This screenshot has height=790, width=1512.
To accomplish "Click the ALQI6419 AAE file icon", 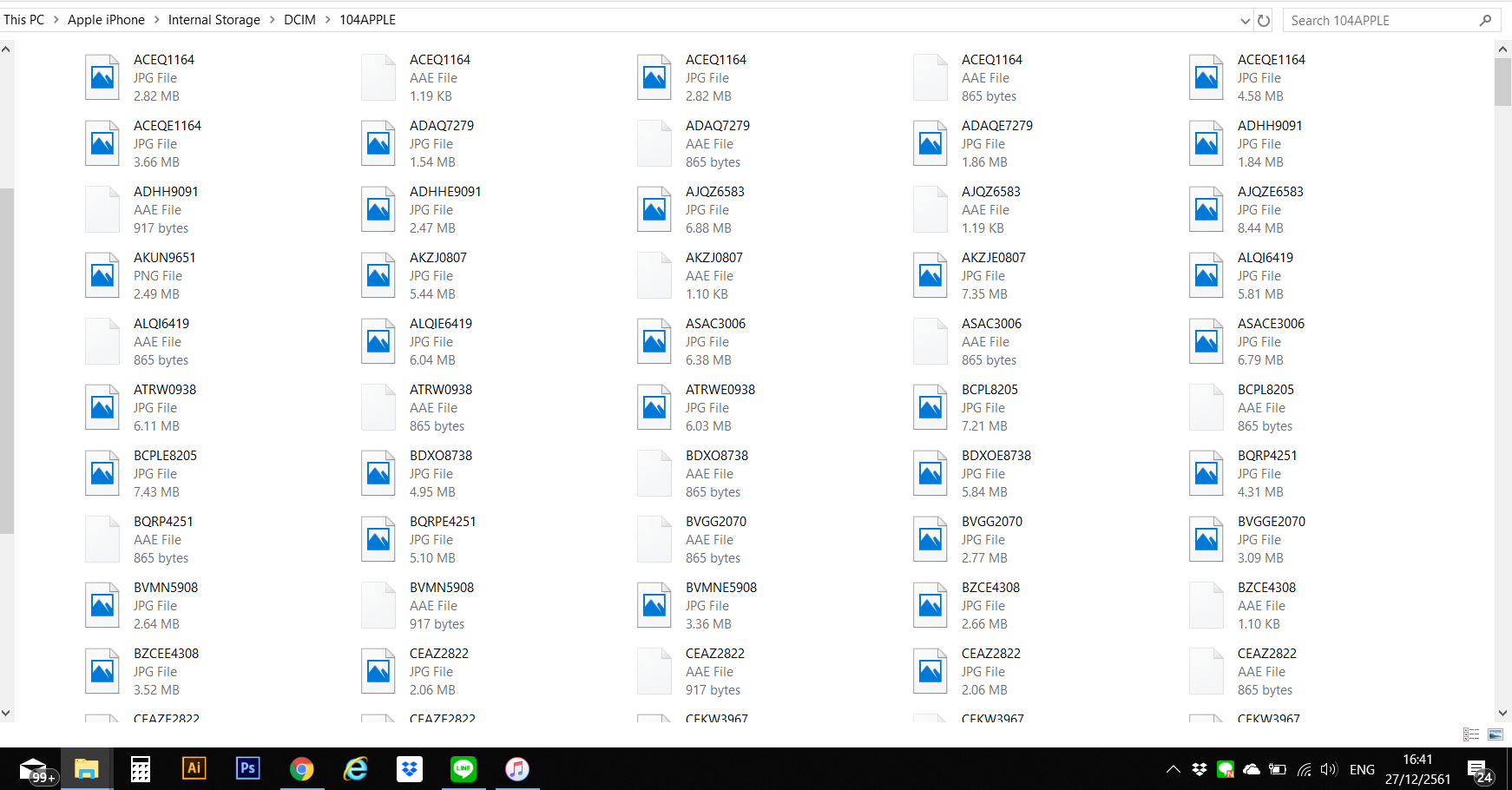I will click(102, 341).
